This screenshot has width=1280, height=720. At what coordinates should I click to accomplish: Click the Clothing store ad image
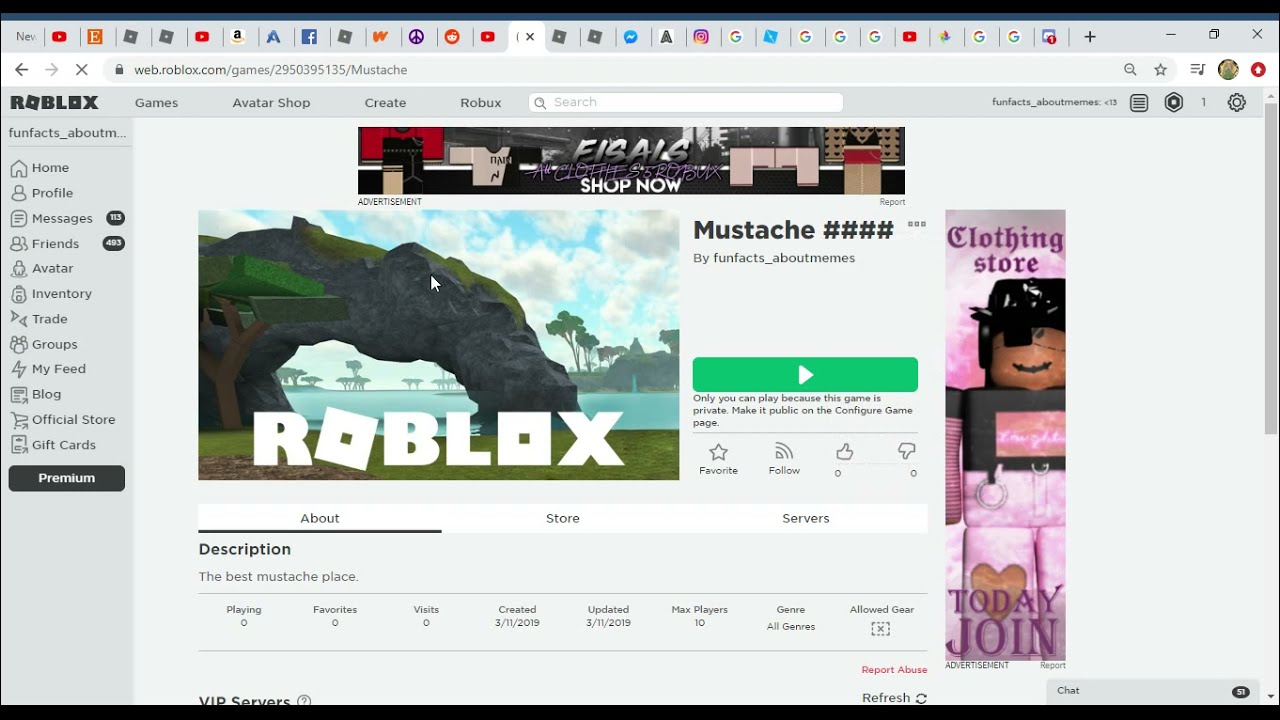click(1005, 435)
